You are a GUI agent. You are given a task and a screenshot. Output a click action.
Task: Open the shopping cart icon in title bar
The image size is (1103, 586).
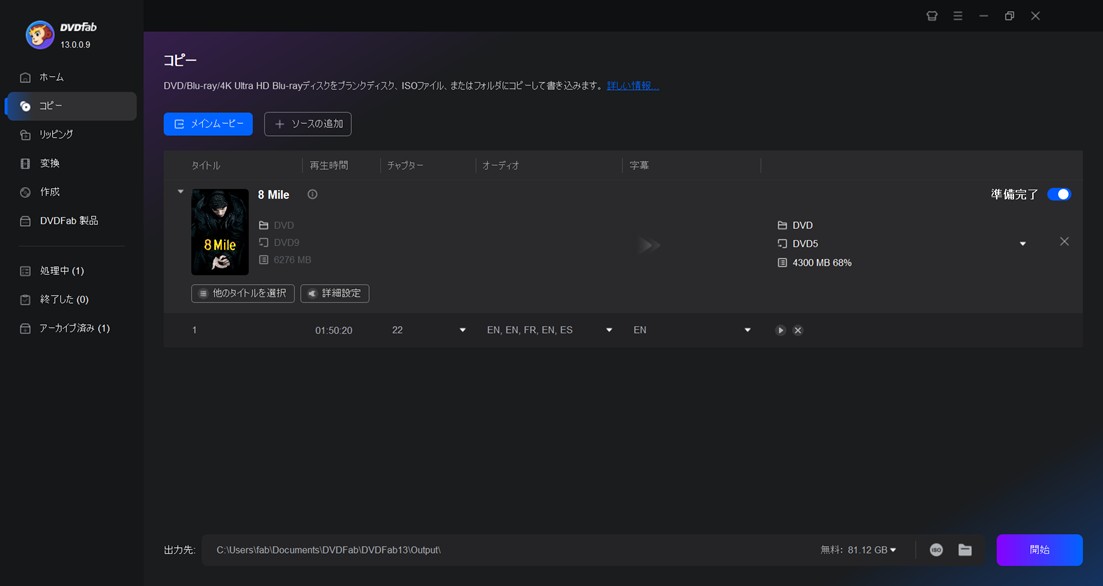(931, 16)
